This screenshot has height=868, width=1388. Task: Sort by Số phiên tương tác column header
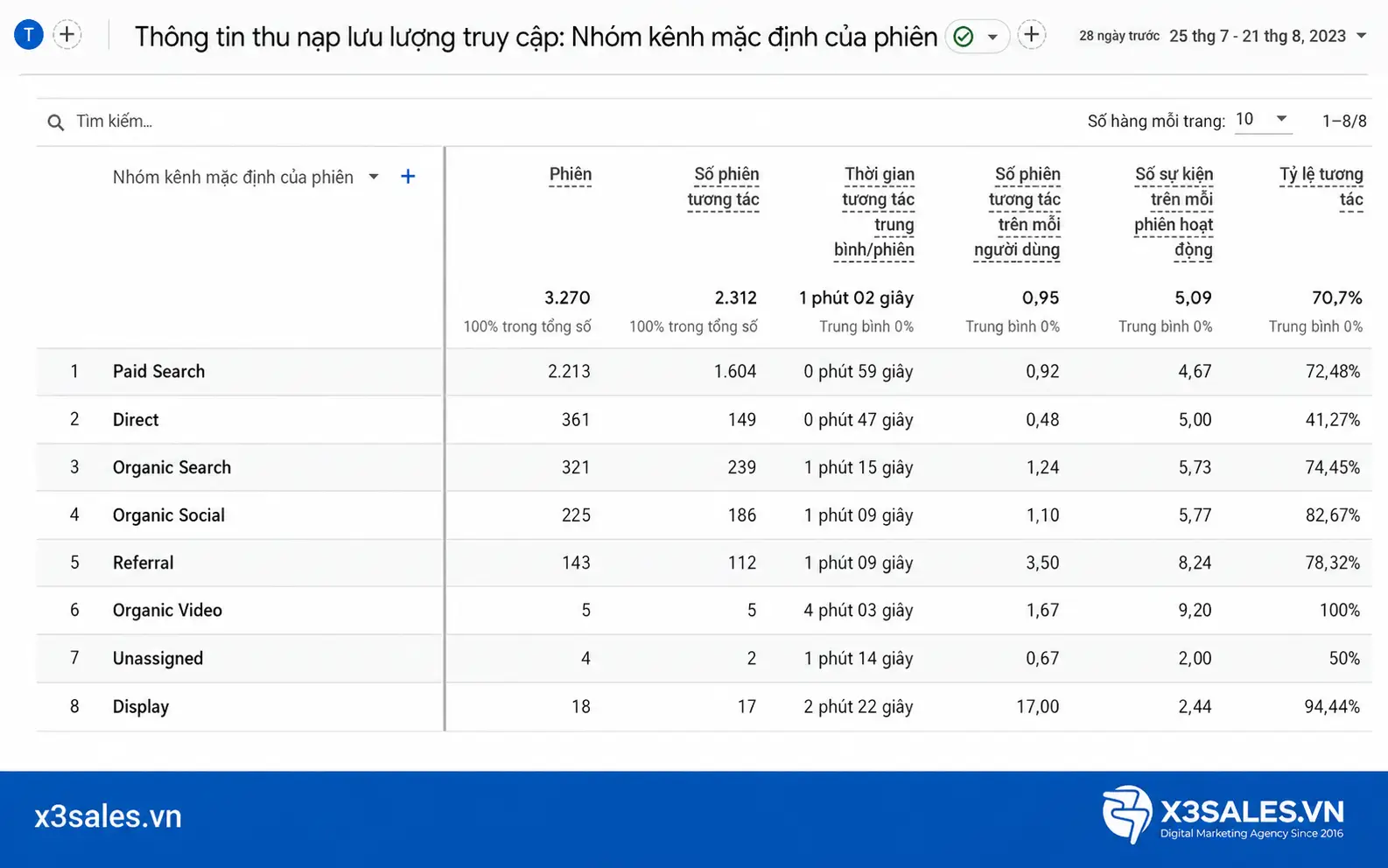point(724,186)
